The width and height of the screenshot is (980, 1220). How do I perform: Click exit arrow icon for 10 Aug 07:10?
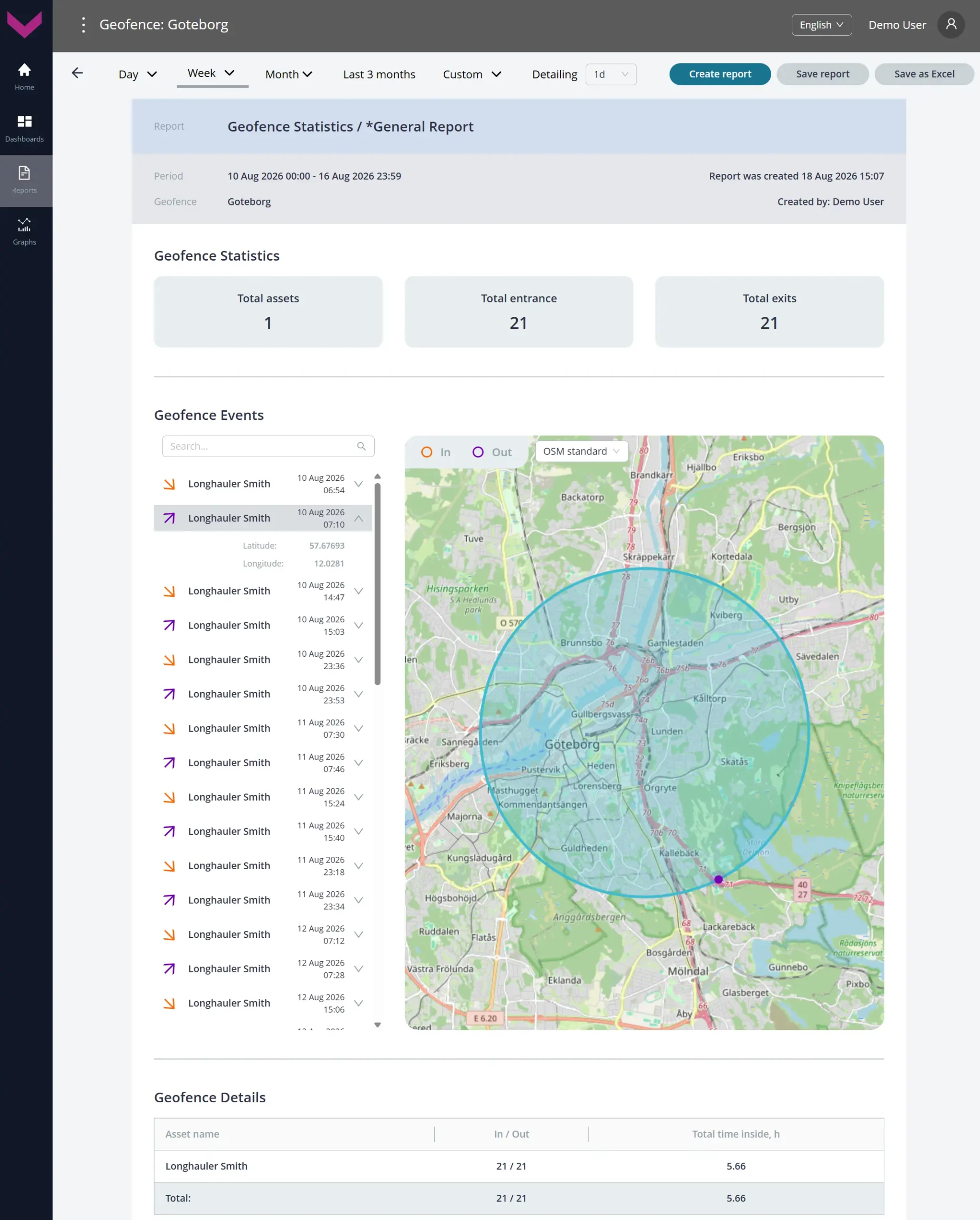169,518
